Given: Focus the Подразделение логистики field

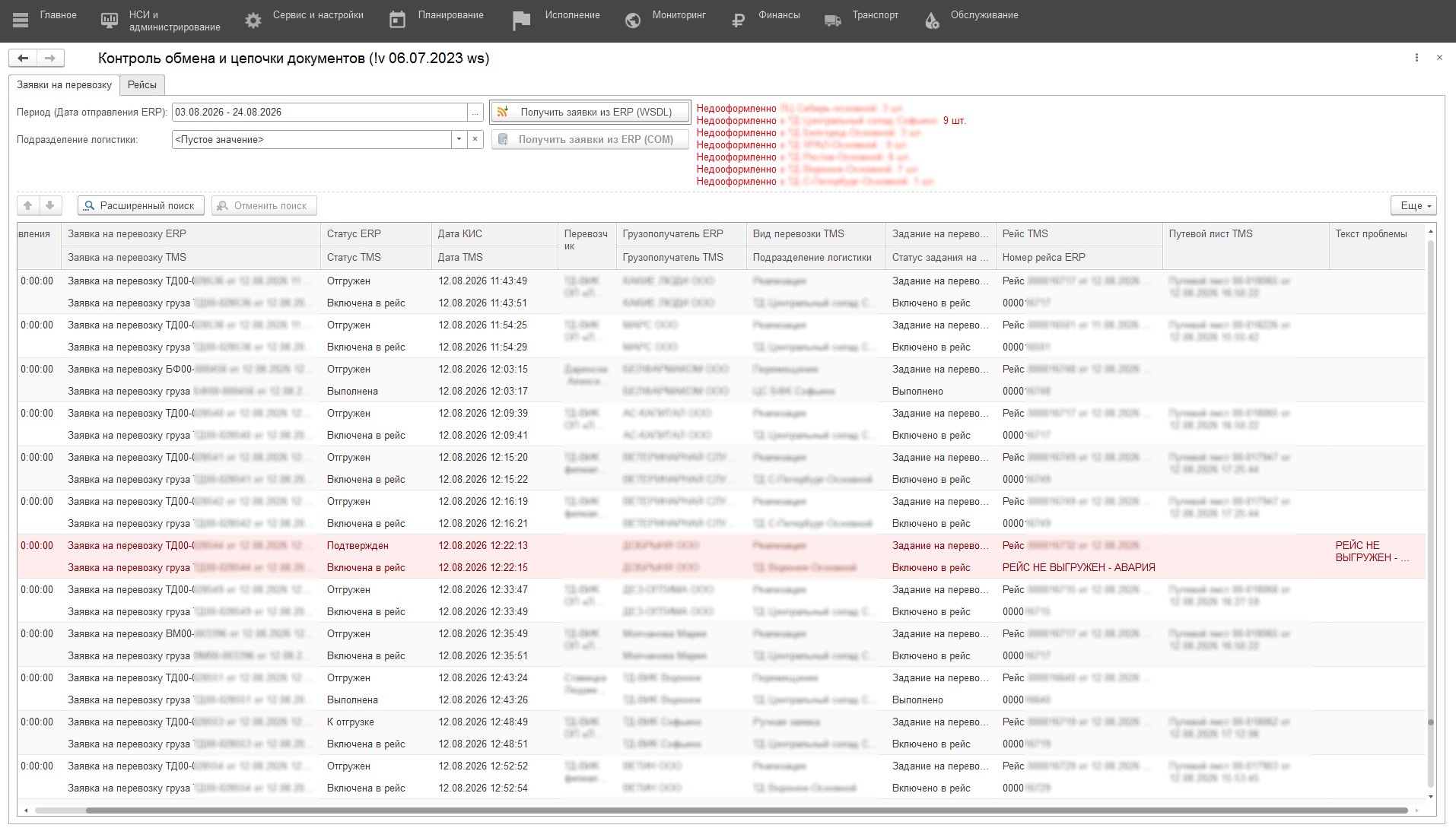Looking at the screenshot, I should (312, 139).
